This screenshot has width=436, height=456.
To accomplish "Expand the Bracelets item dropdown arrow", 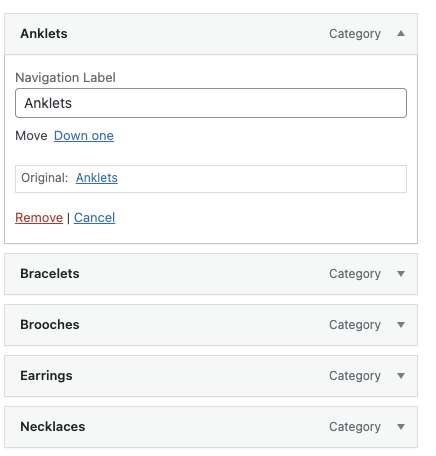I will tap(401, 274).
